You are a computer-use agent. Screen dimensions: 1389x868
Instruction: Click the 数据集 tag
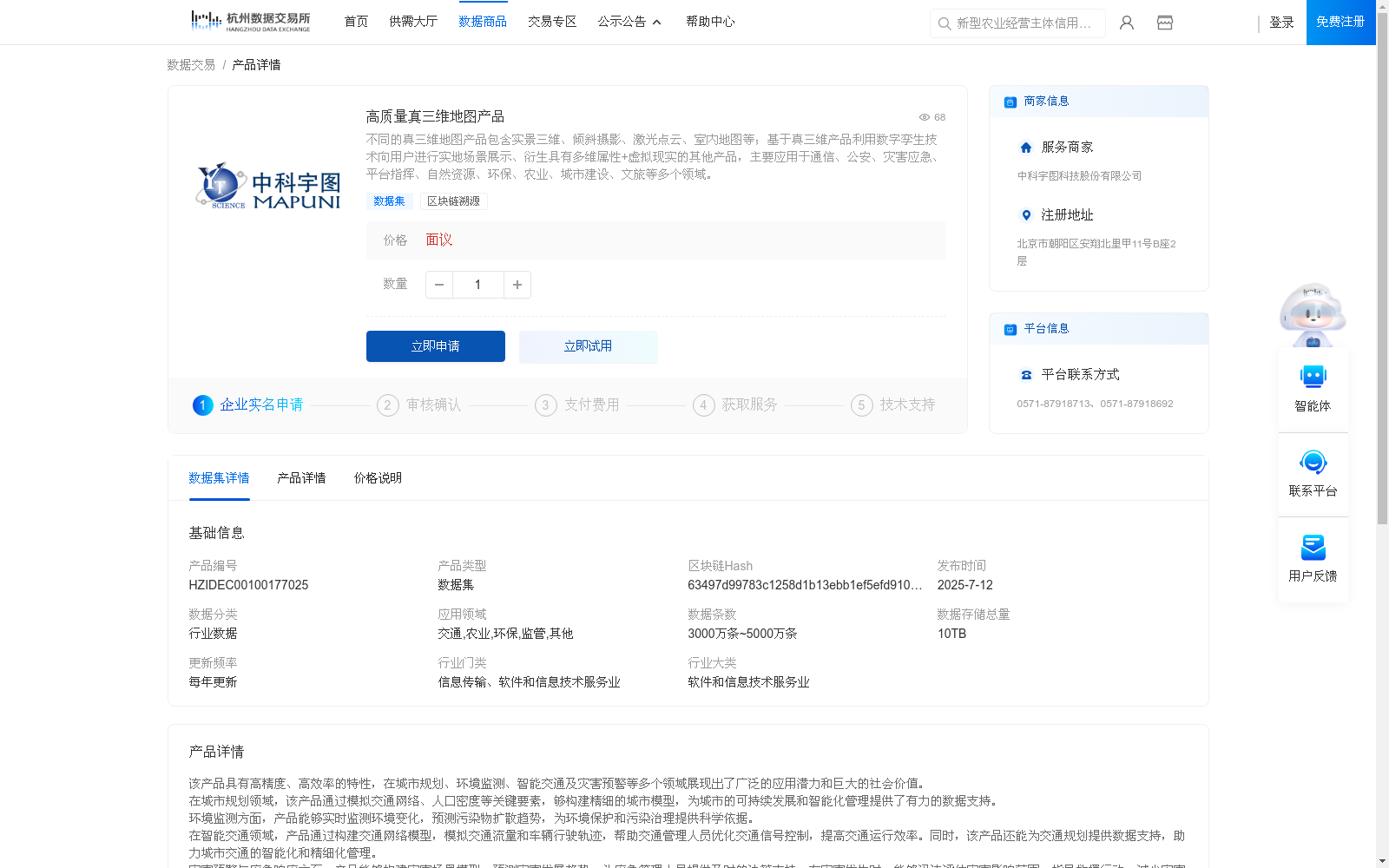(389, 201)
